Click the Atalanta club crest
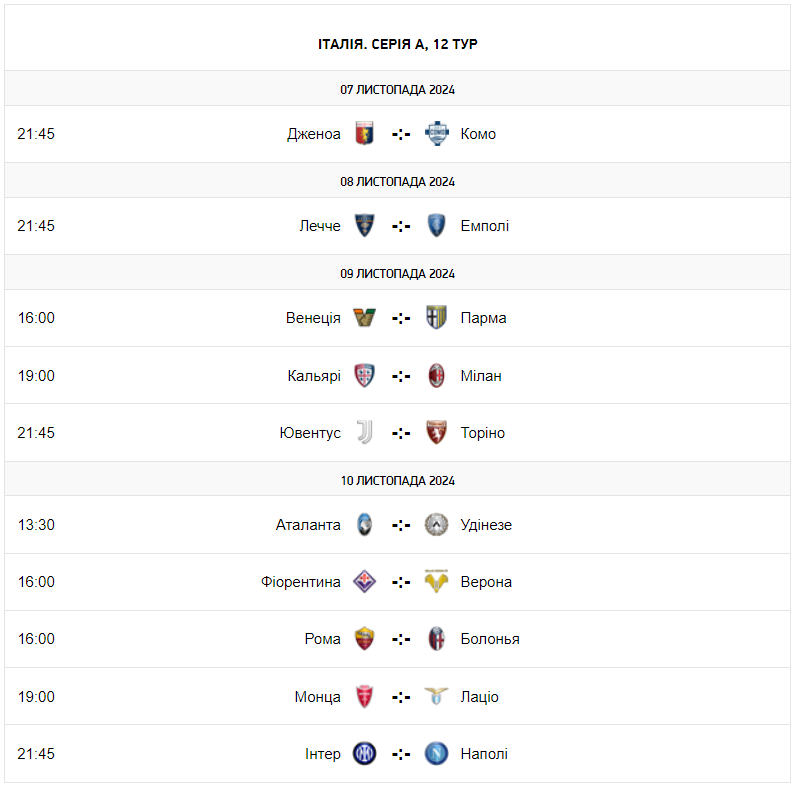 coord(365,525)
